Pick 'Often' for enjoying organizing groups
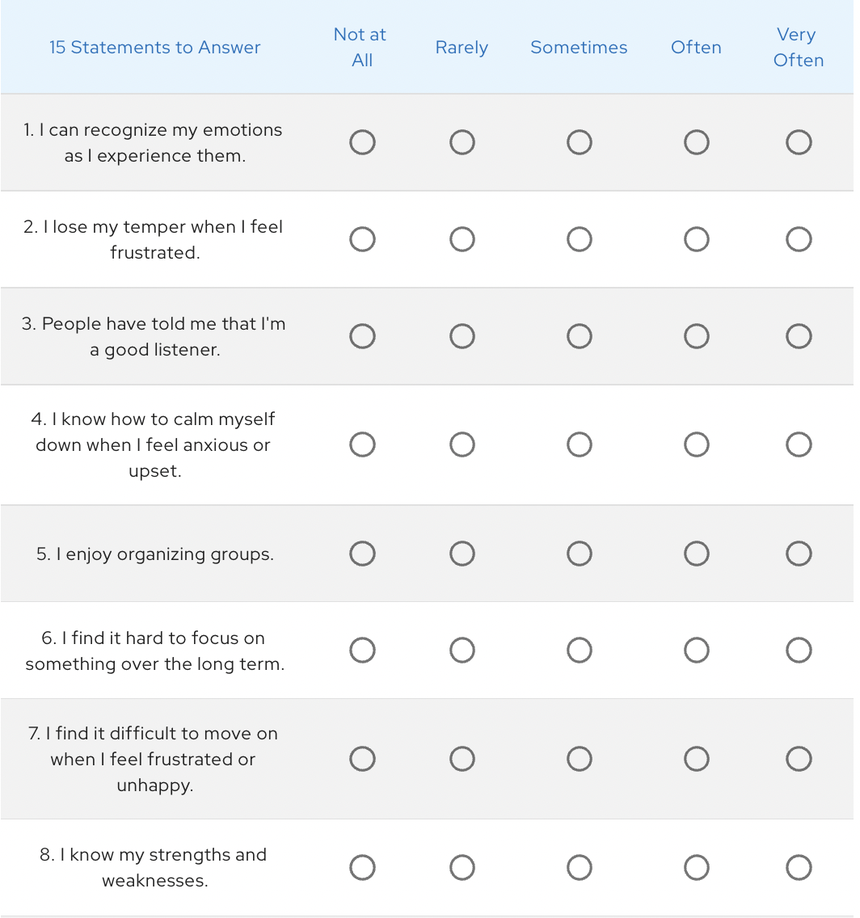Viewport: 860px width, 918px height. [697, 554]
